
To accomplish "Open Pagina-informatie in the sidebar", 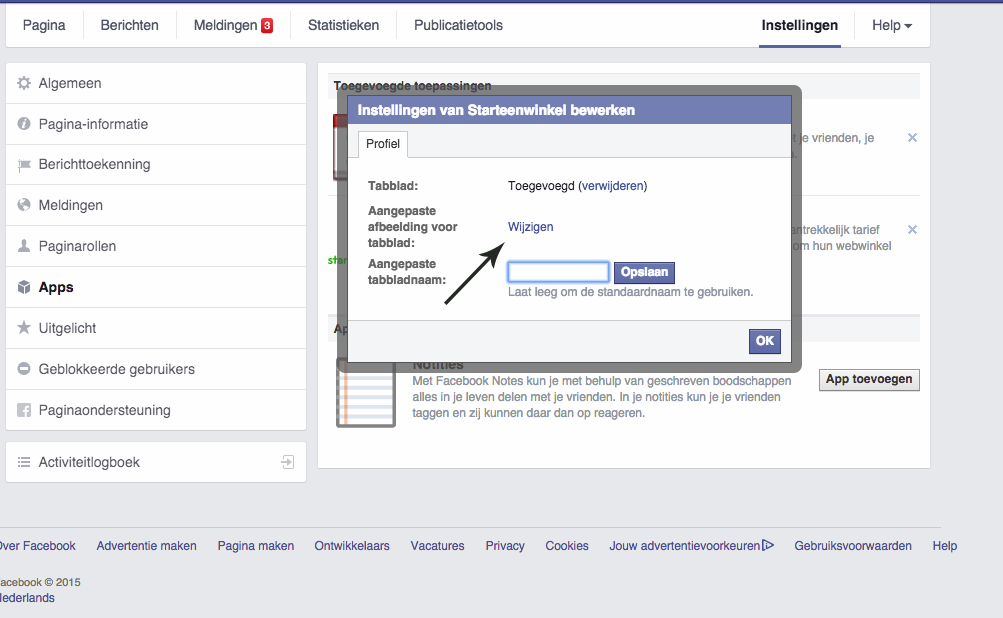I will tap(156, 124).
